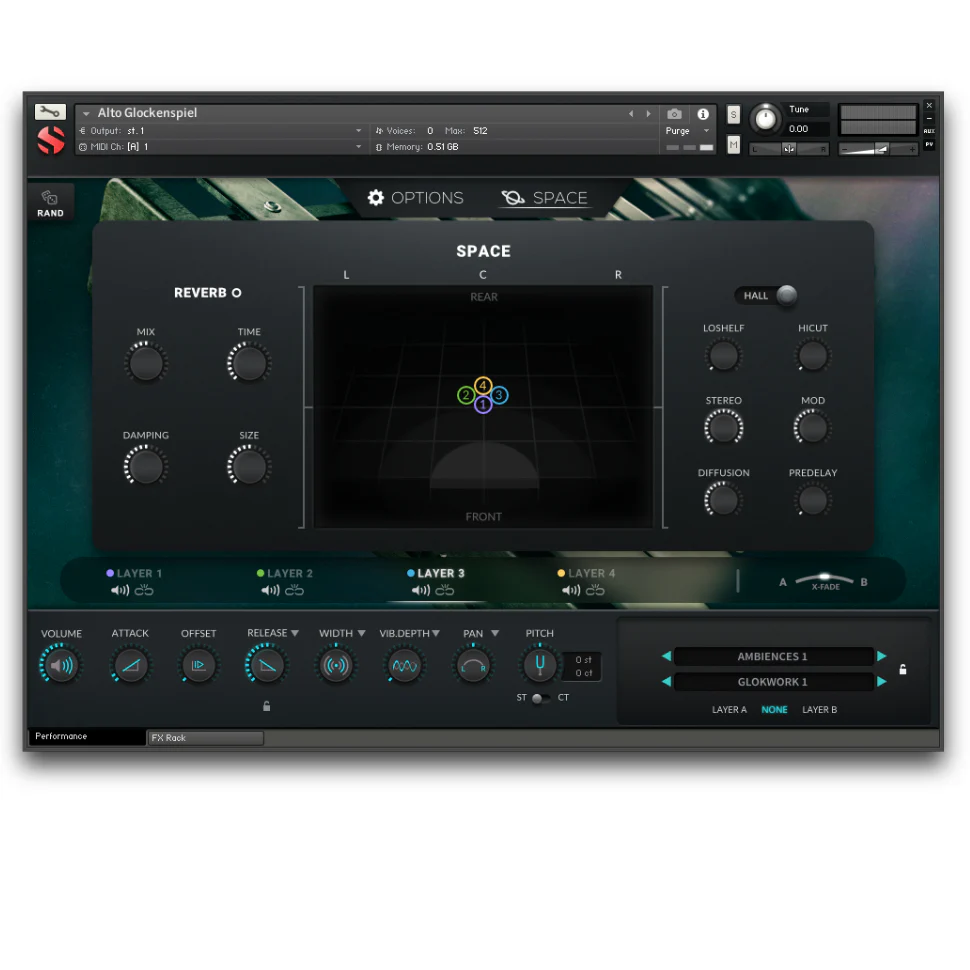
Task: Flip the ST/CT pitch switch
Action: click(540, 698)
